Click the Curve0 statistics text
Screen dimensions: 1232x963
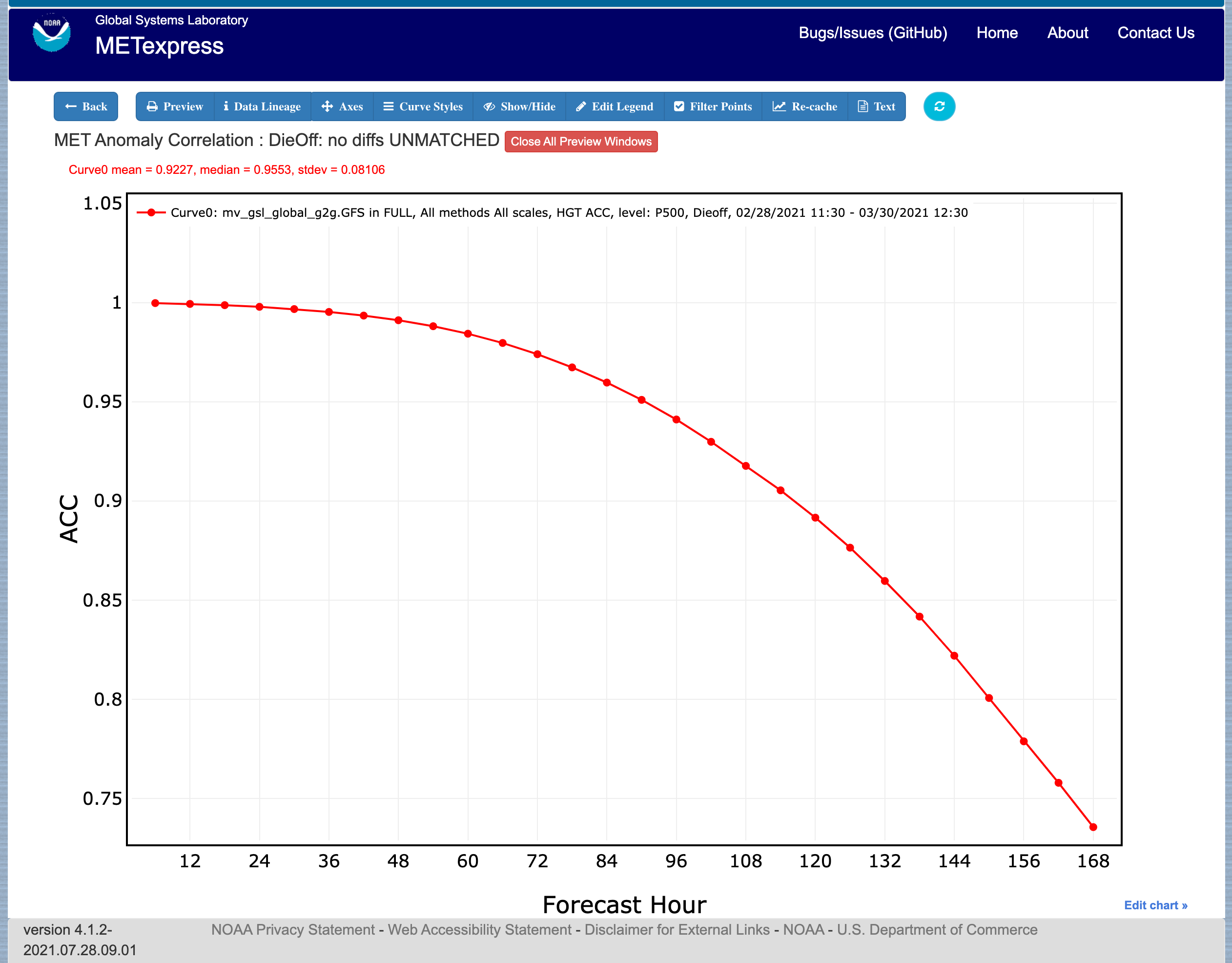(227, 170)
